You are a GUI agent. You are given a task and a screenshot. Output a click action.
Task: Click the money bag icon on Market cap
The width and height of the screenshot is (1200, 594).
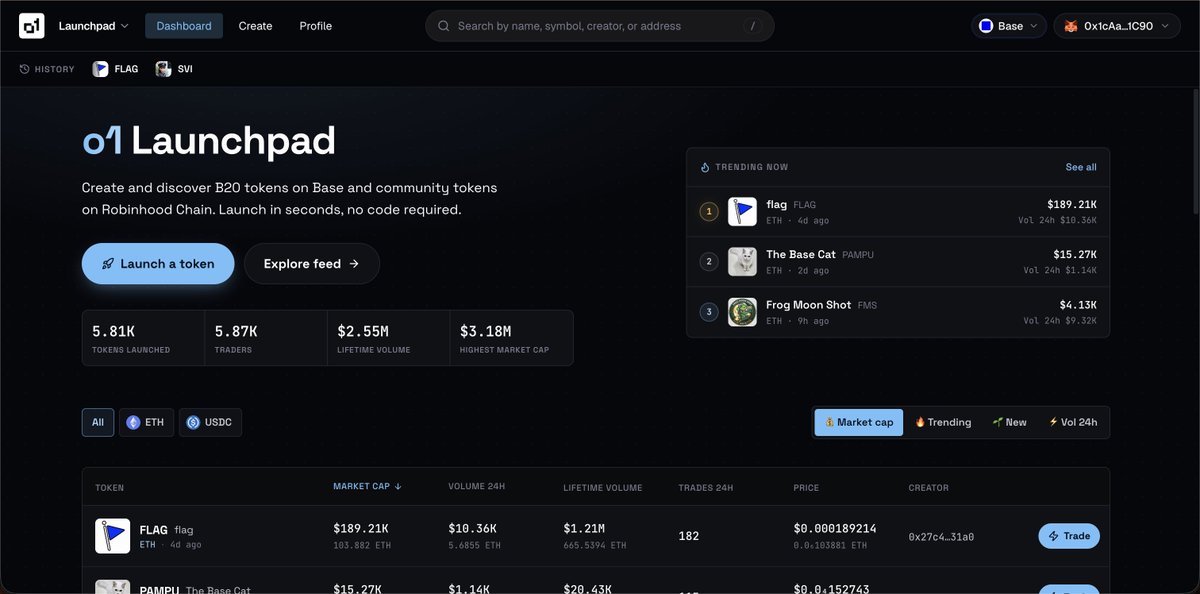[829, 422]
